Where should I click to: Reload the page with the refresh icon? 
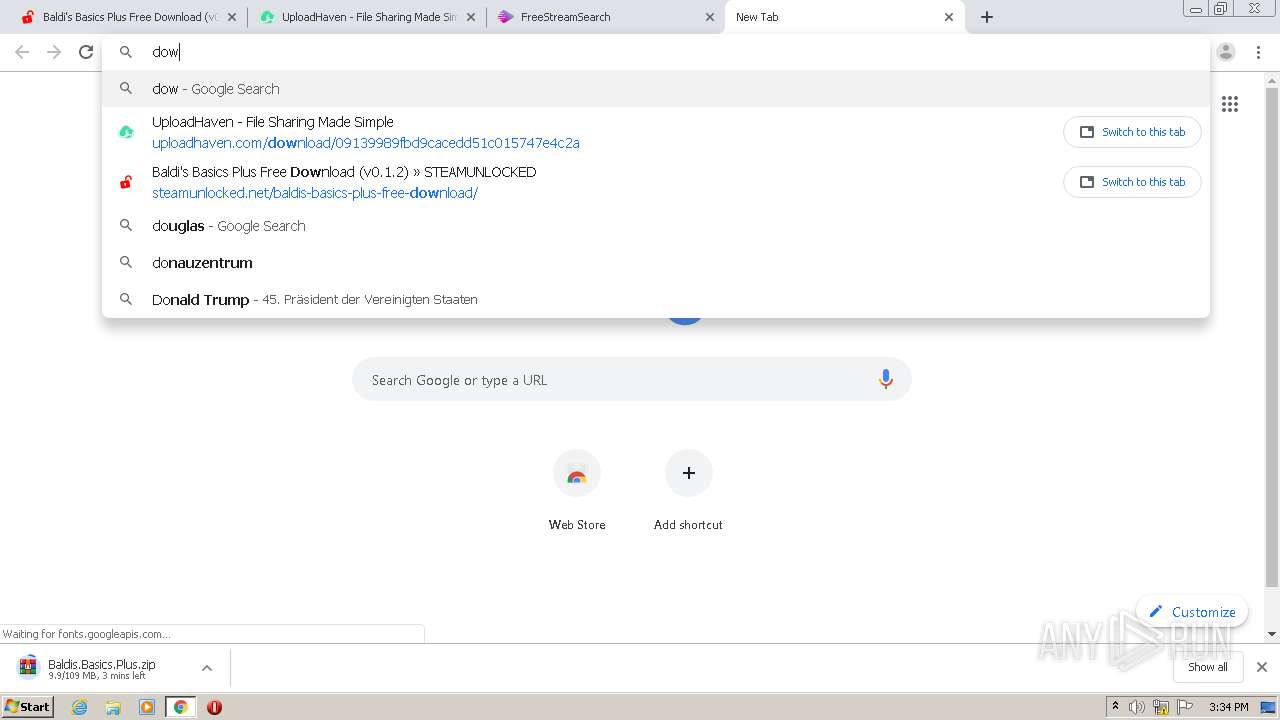[x=86, y=52]
